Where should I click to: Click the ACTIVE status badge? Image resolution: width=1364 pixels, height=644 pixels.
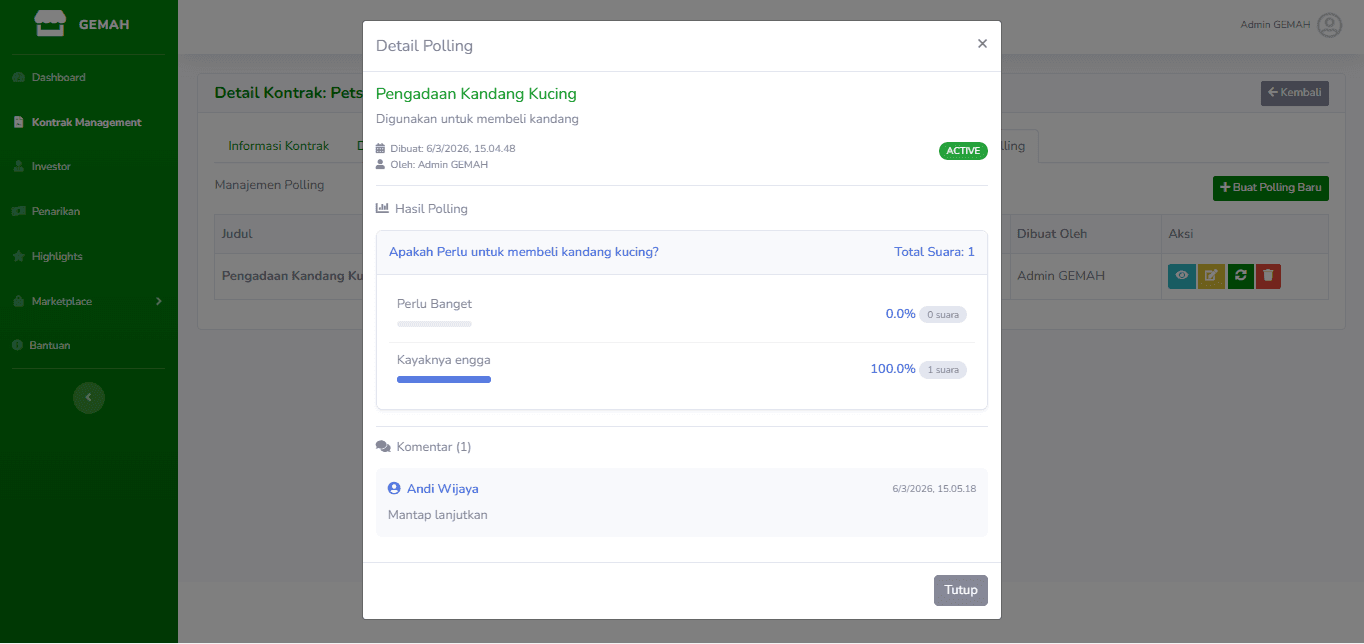coord(962,151)
